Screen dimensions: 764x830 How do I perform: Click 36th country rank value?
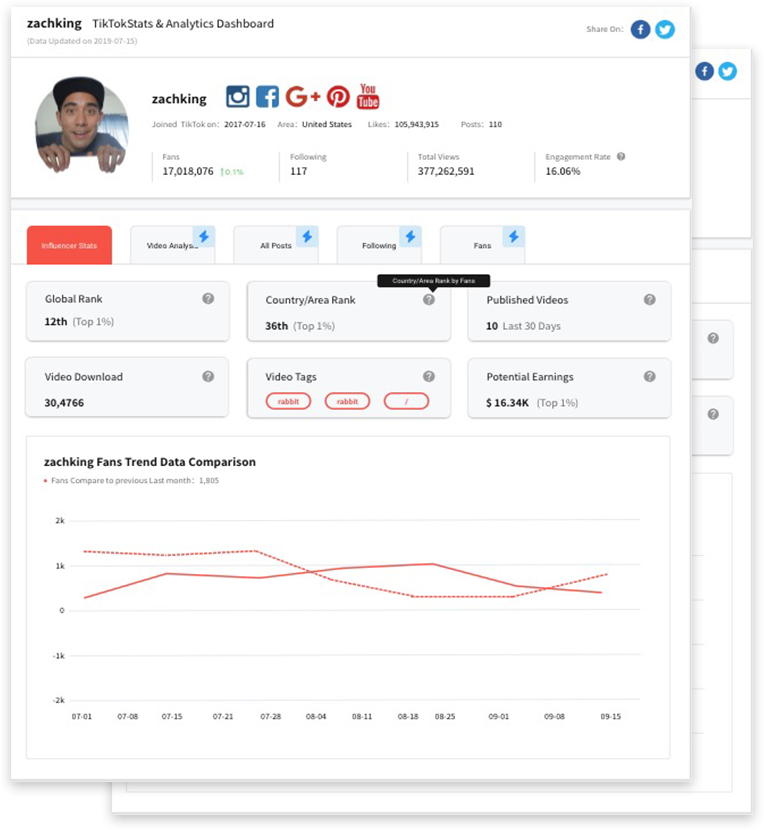click(276, 326)
